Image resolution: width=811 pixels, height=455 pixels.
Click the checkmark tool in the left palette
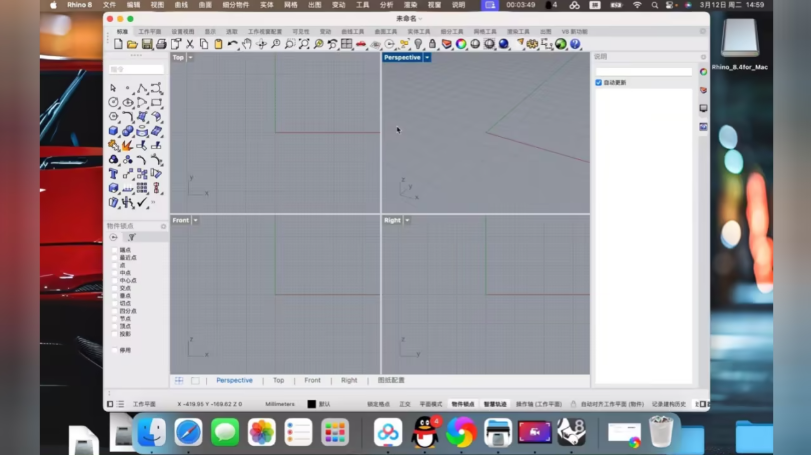point(142,202)
